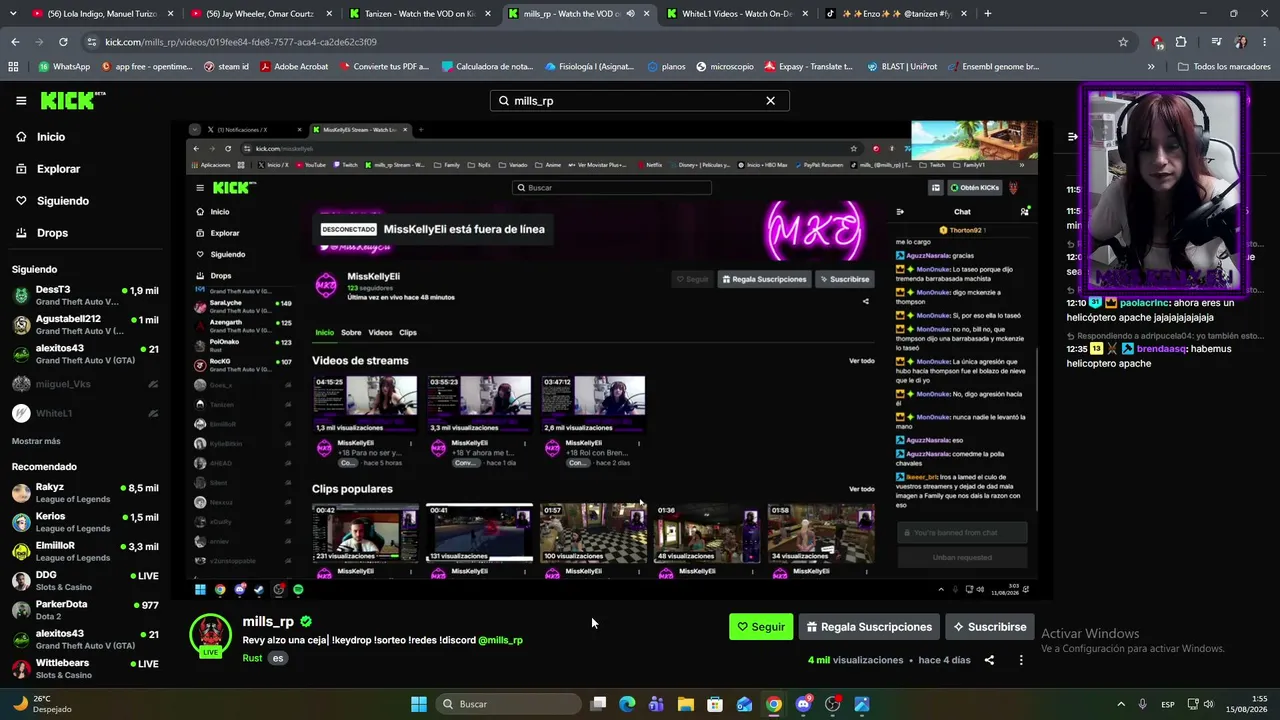Open ElmiilloR's recommended channel
The image size is (1280, 720).
(85, 551)
